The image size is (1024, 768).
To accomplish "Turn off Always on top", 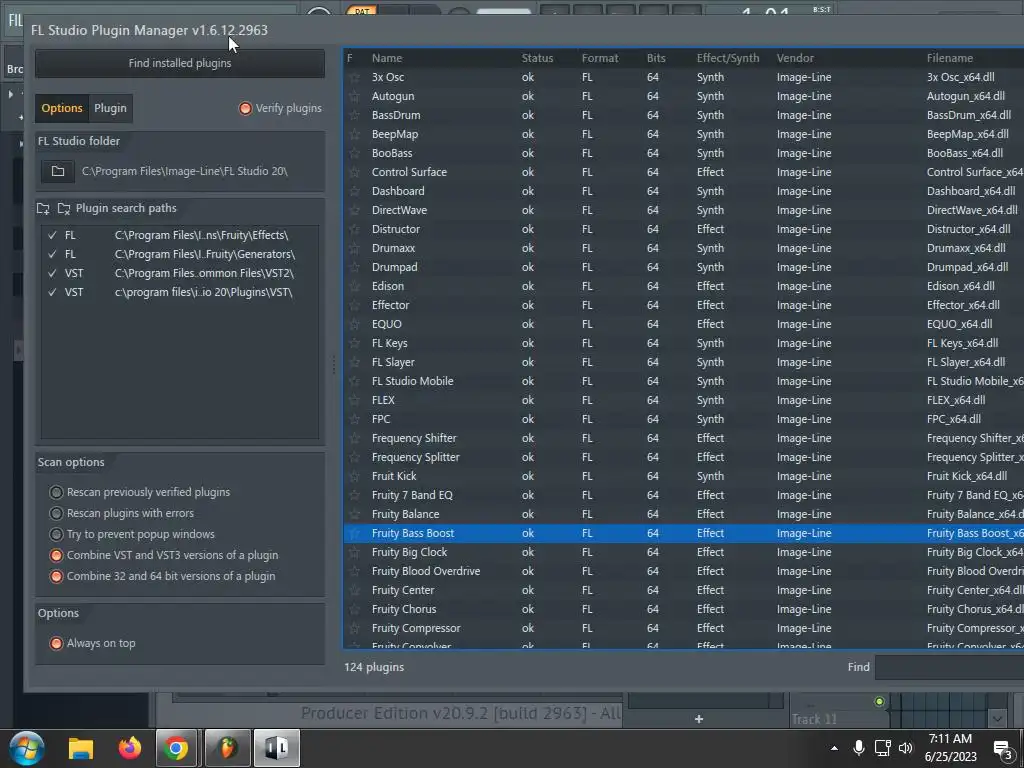I will [x=93, y=643].
